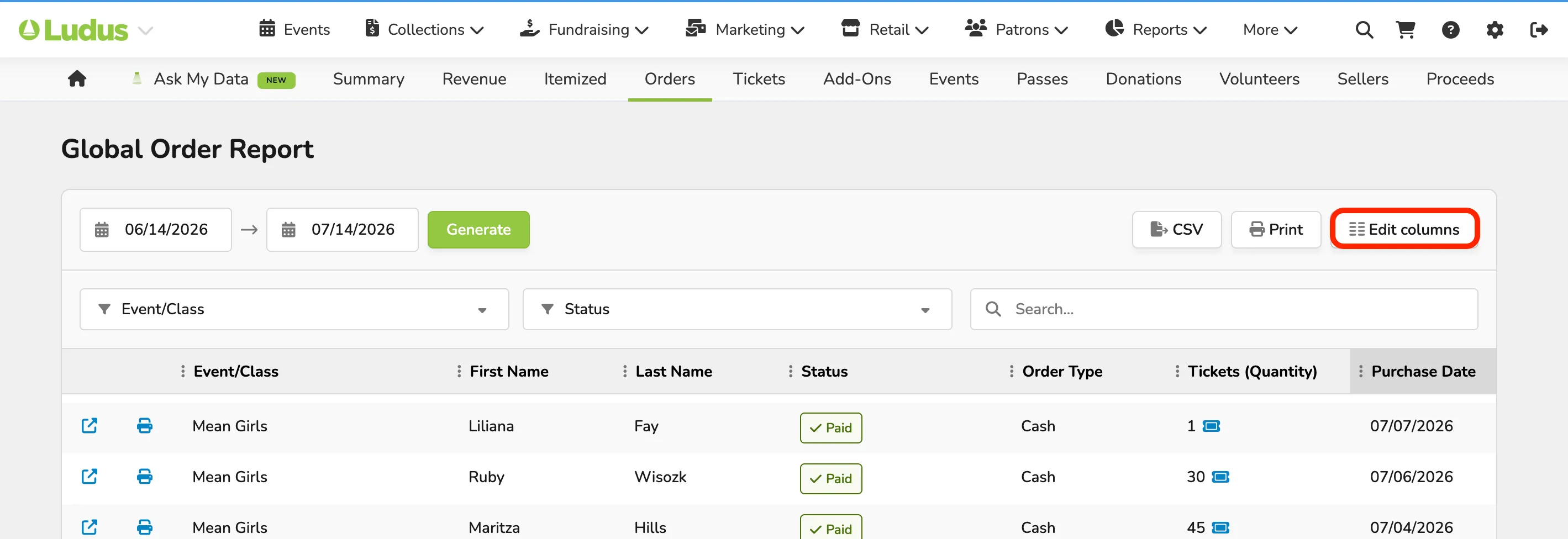Switch to the Revenue tab
The height and width of the screenshot is (539, 1568).
point(474,79)
